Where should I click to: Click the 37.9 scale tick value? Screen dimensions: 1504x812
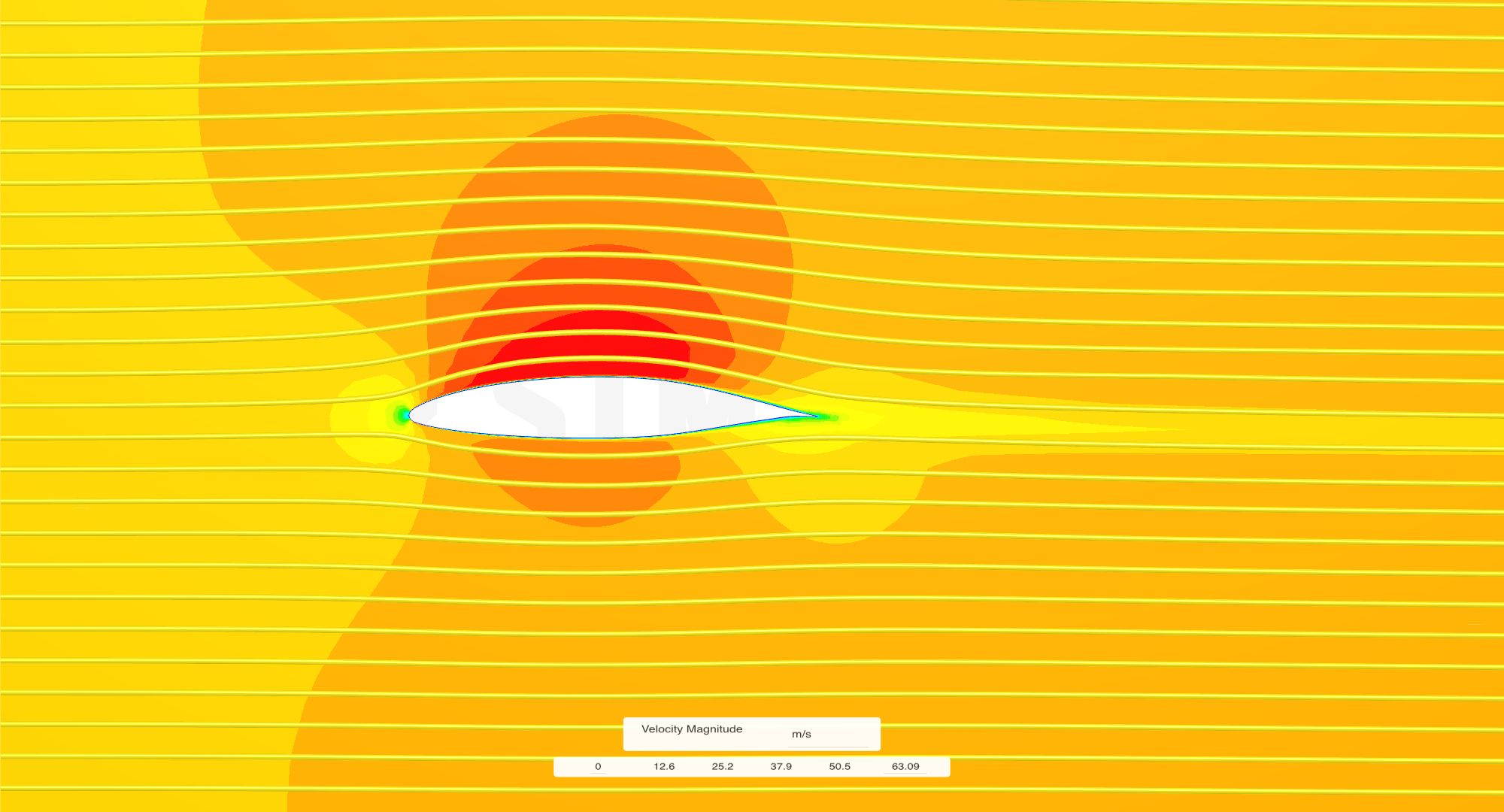781,767
